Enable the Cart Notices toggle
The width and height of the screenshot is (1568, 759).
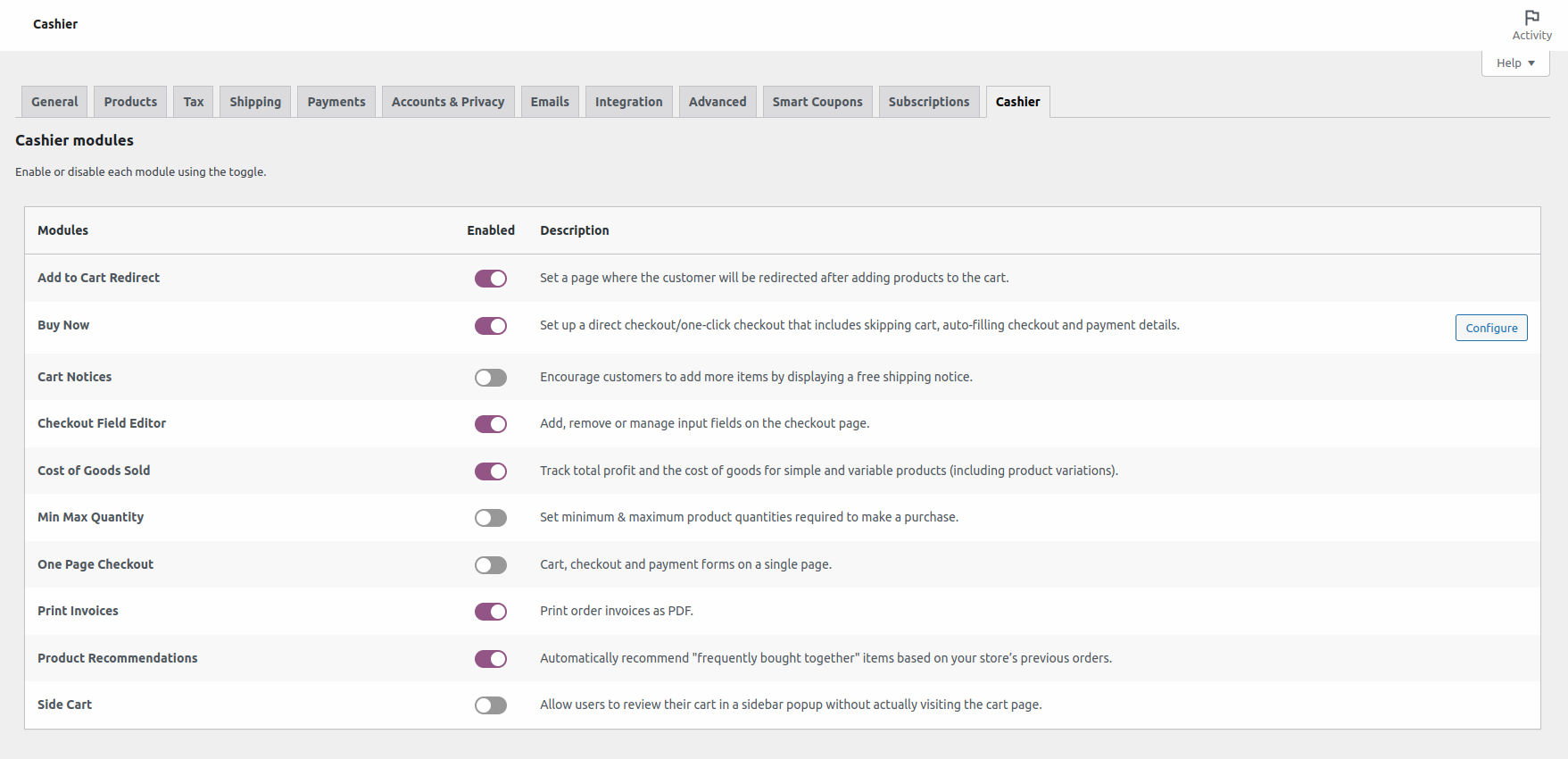pos(490,378)
